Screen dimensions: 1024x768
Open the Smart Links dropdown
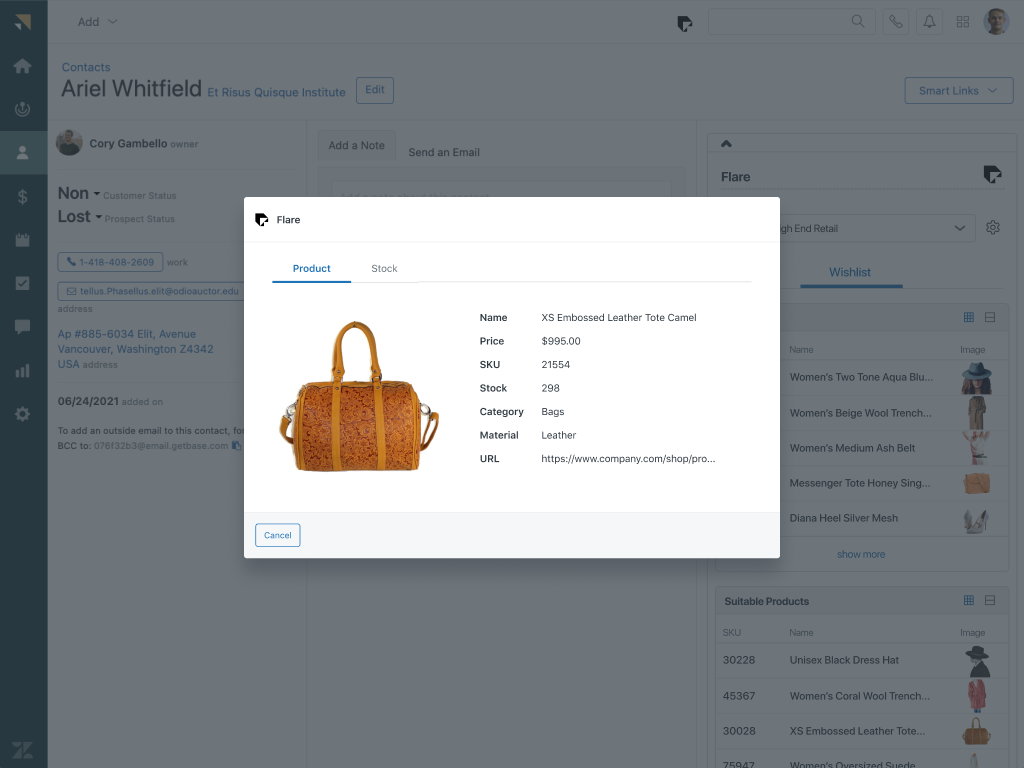pos(958,90)
